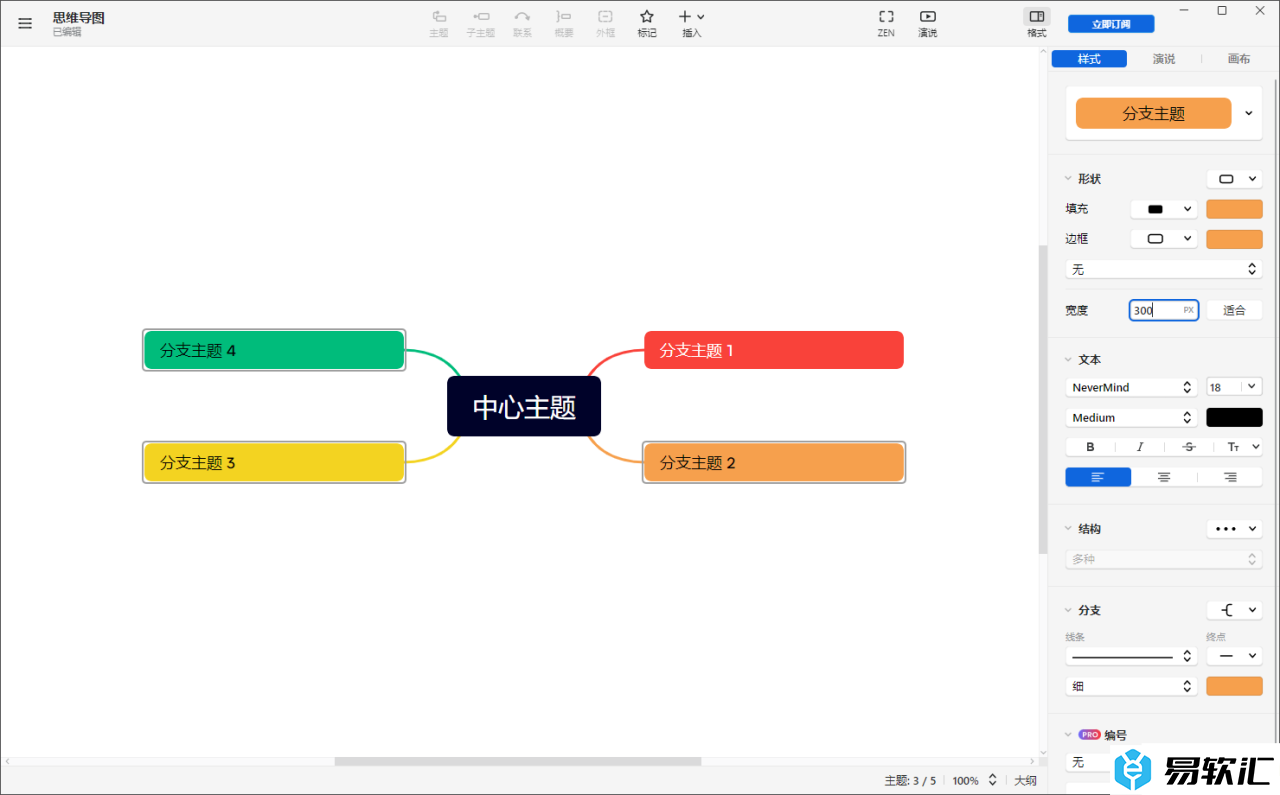The height and width of the screenshot is (795, 1280).
Task: Click the vertical canvas scrollbar
Action: pos(1043,399)
